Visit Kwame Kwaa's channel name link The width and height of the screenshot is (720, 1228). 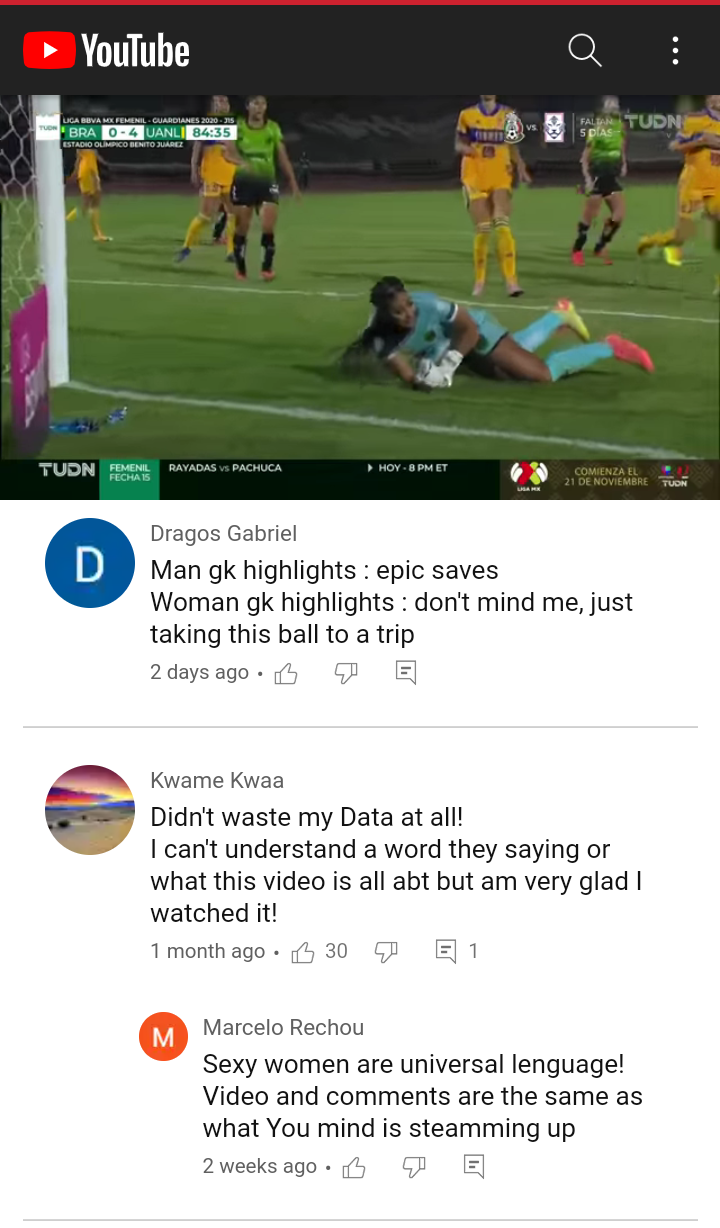pyautogui.click(x=217, y=781)
